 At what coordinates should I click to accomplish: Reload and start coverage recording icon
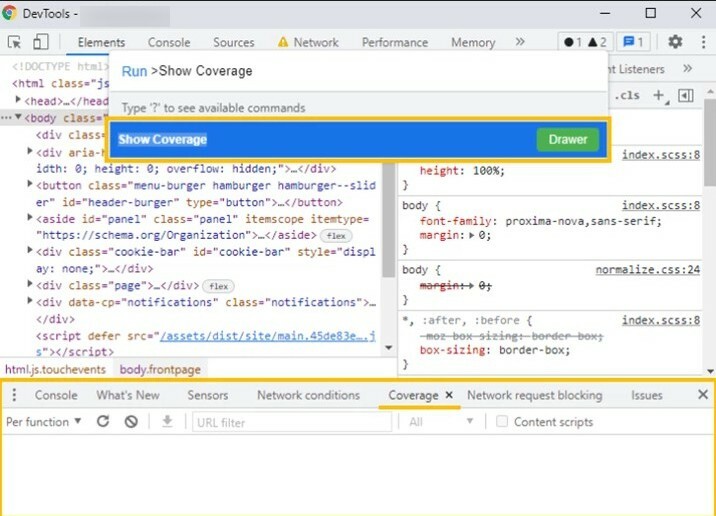tap(103, 421)
